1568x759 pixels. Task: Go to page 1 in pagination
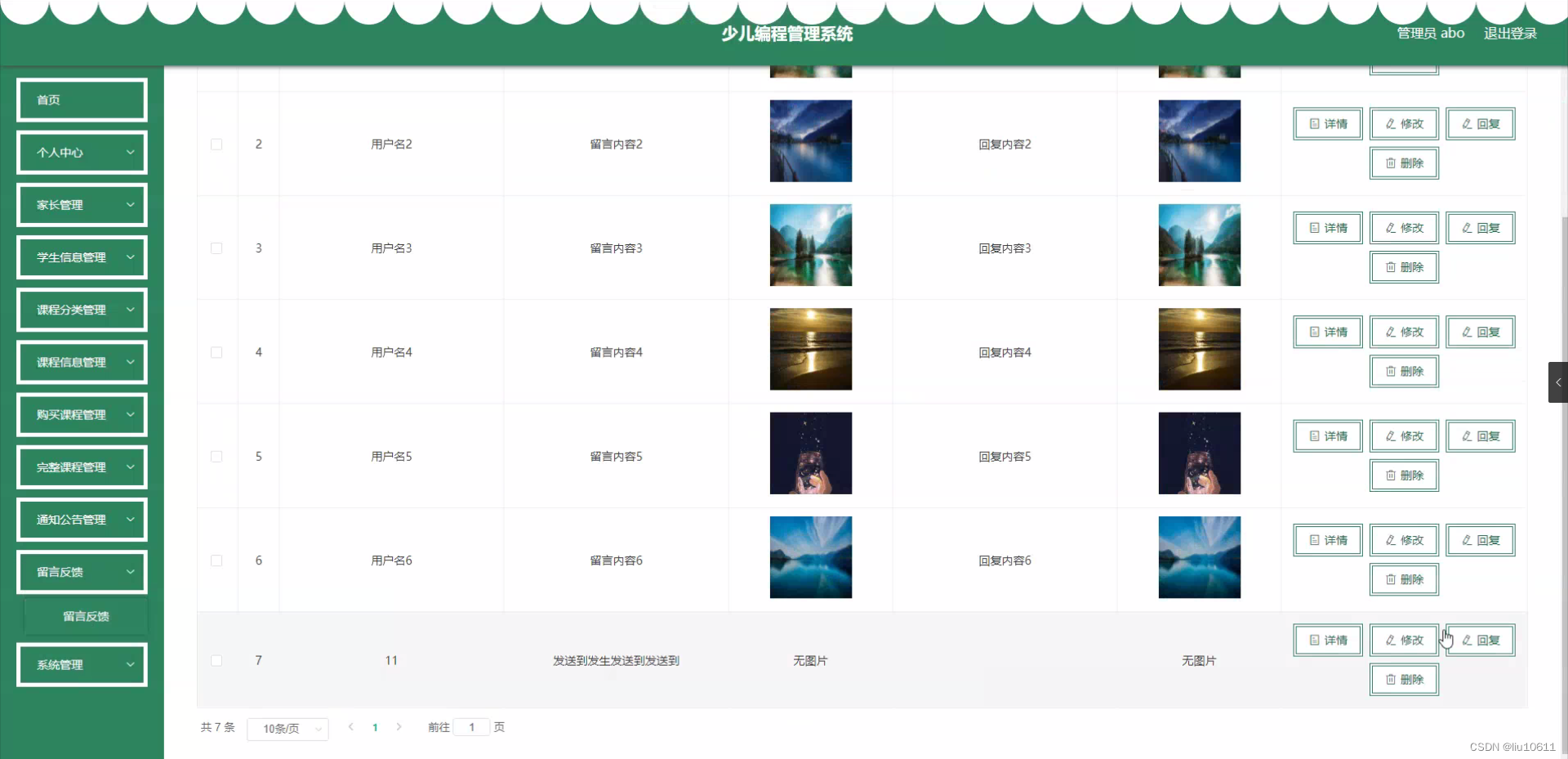tap(375, 728)
